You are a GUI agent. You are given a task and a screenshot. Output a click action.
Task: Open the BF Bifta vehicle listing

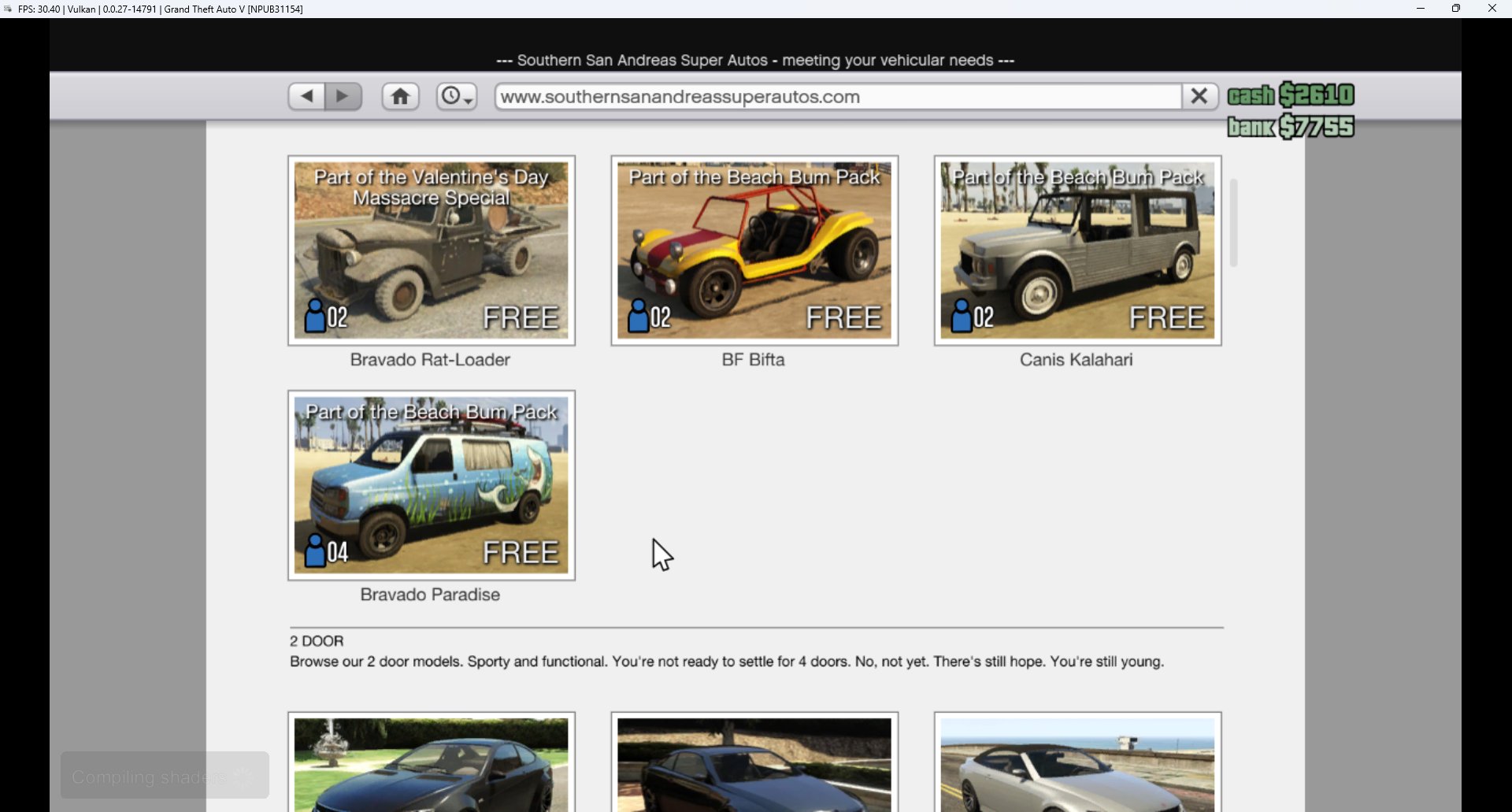point(754,250)
